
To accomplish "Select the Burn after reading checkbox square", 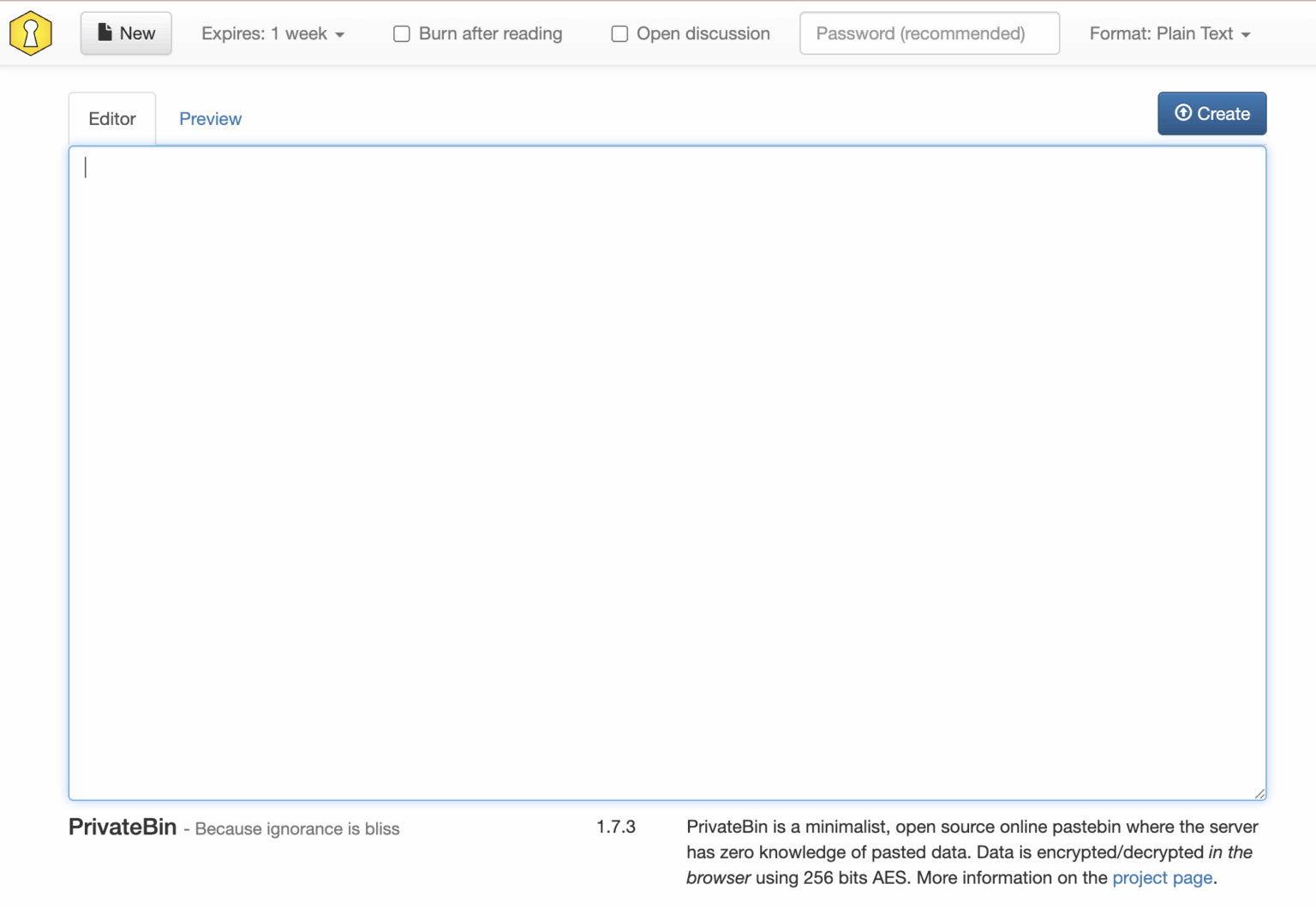I will (x=401, y=33).
